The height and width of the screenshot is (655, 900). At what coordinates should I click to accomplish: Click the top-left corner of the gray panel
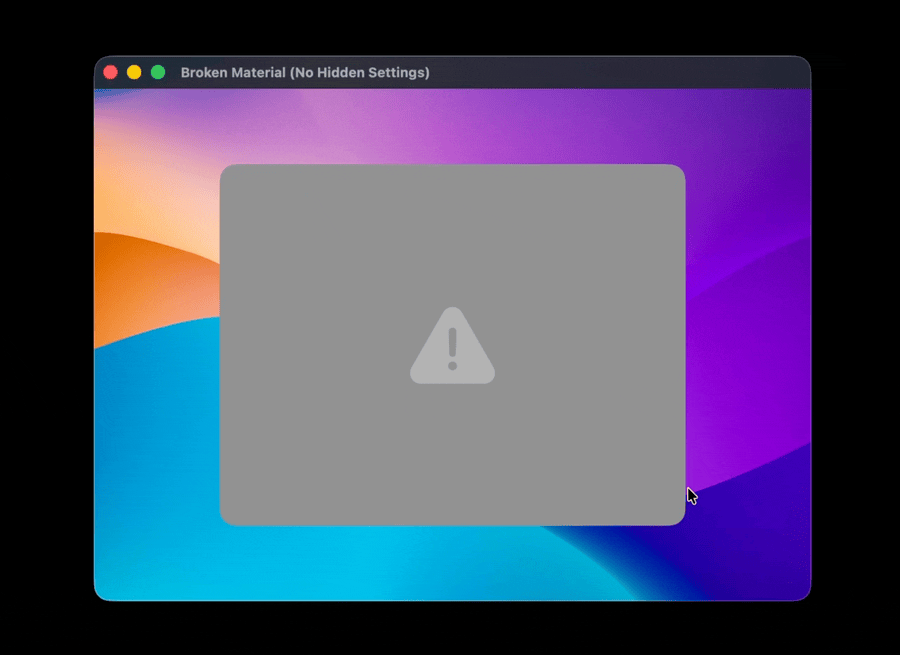click(x=225, y=169)
